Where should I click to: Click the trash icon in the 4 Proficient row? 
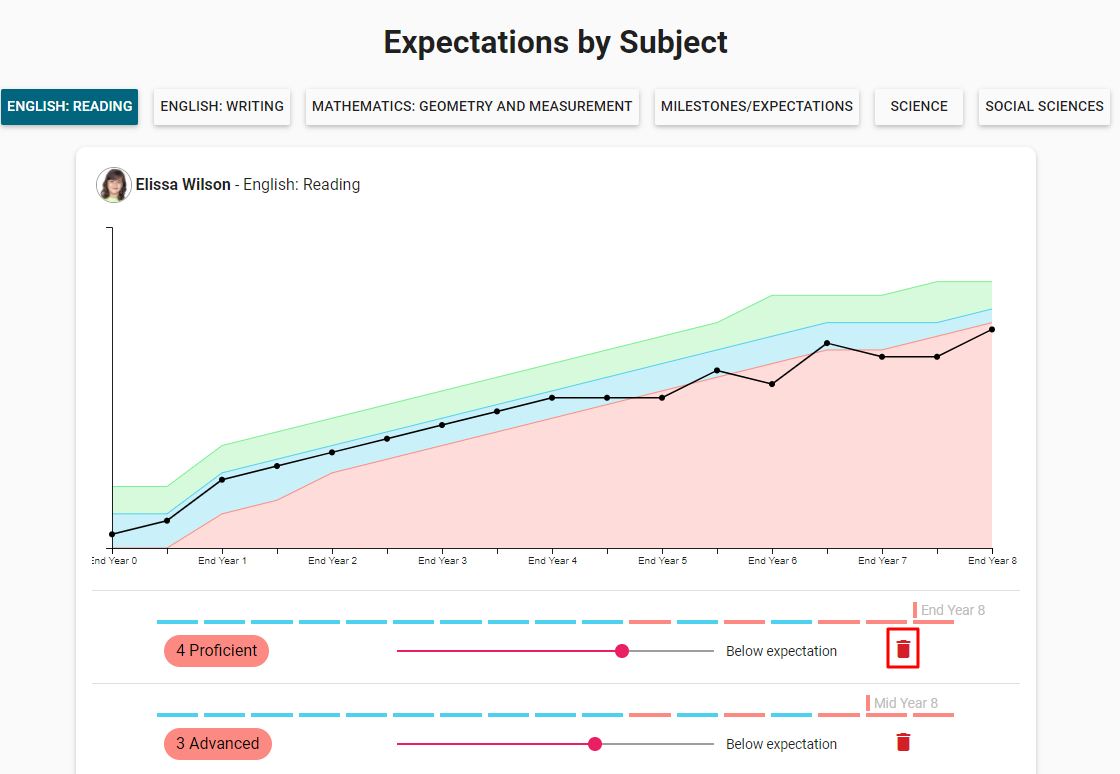(x=903, y=649)
